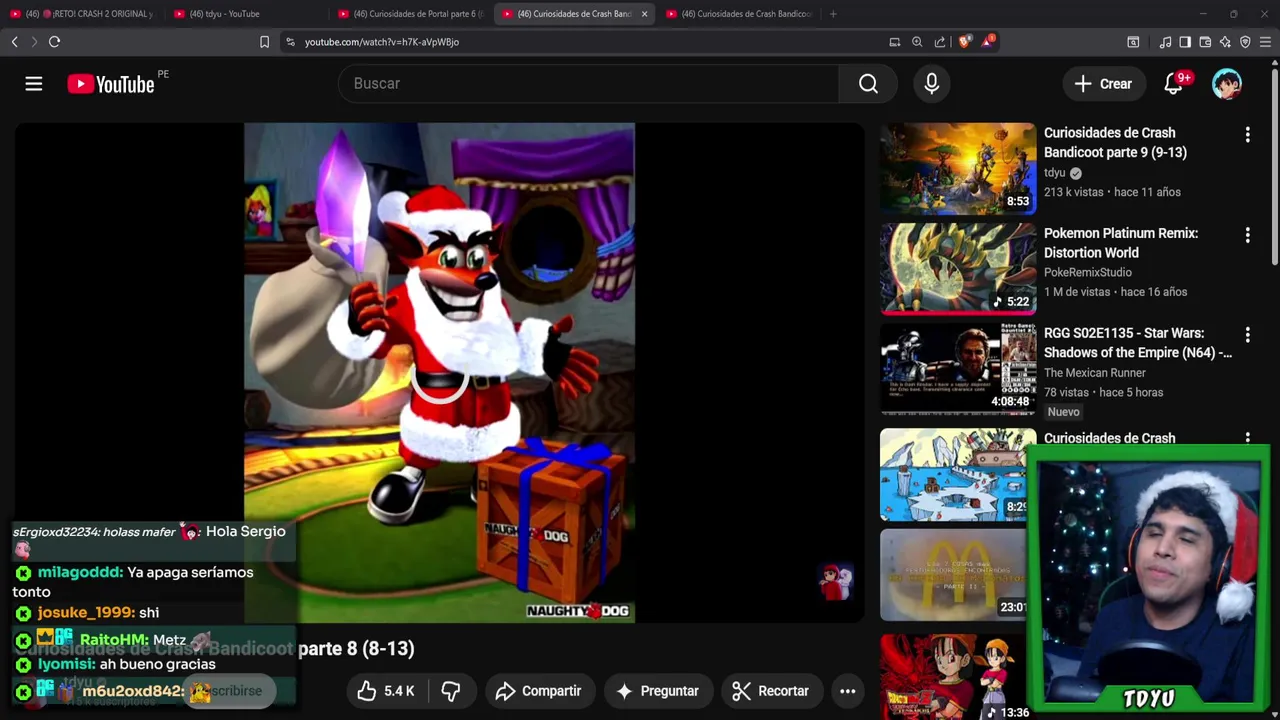Open Leo AI sparkle icon
Image resolution: width=1280 pixels, height=720 pixels.
[x=1225, y=42]
